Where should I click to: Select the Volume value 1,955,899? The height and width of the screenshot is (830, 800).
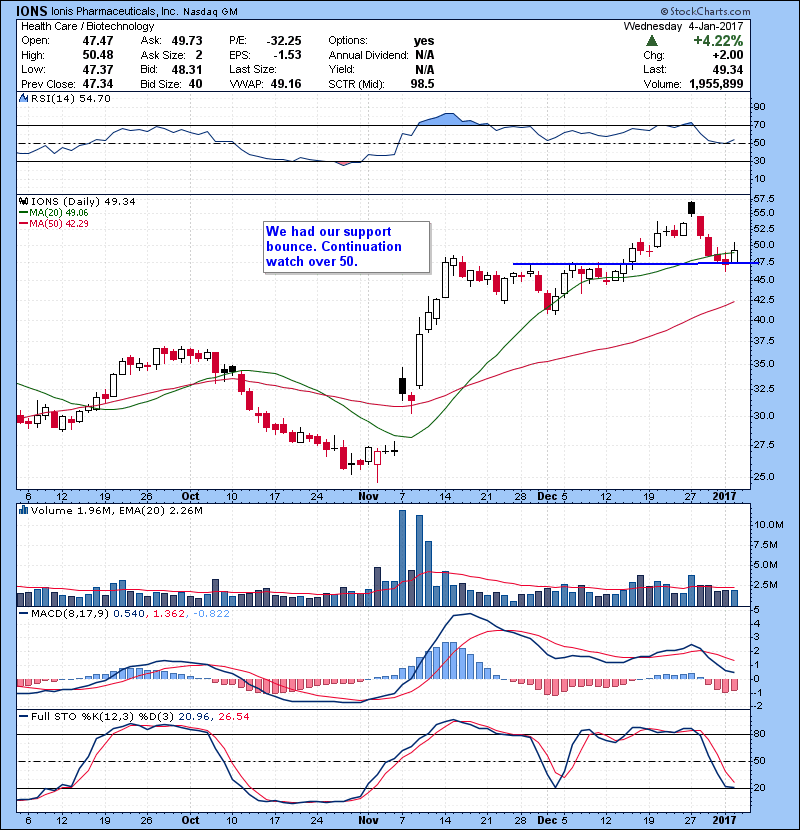click(716, 84)
